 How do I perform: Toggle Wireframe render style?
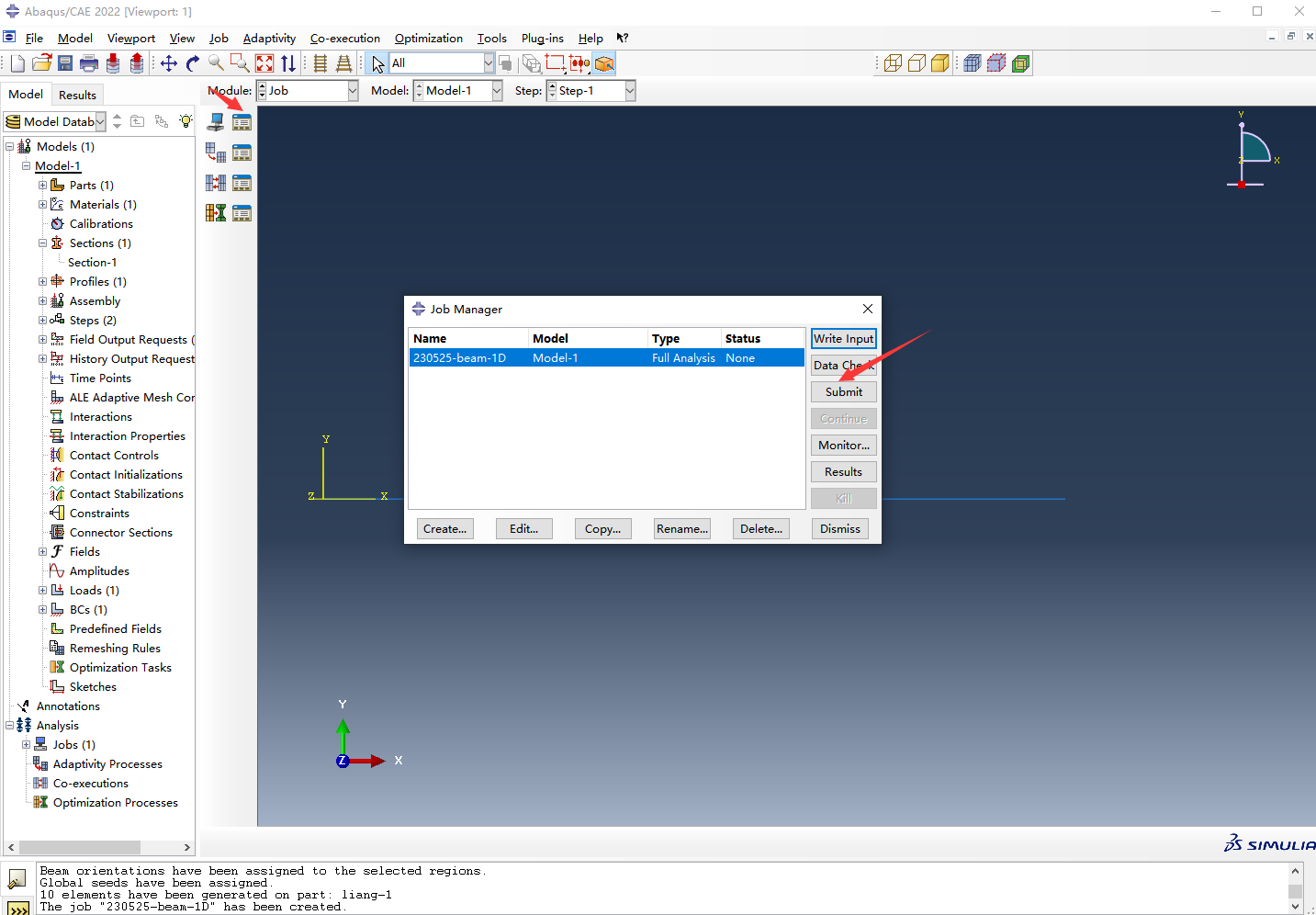click(x=893, y=63)
